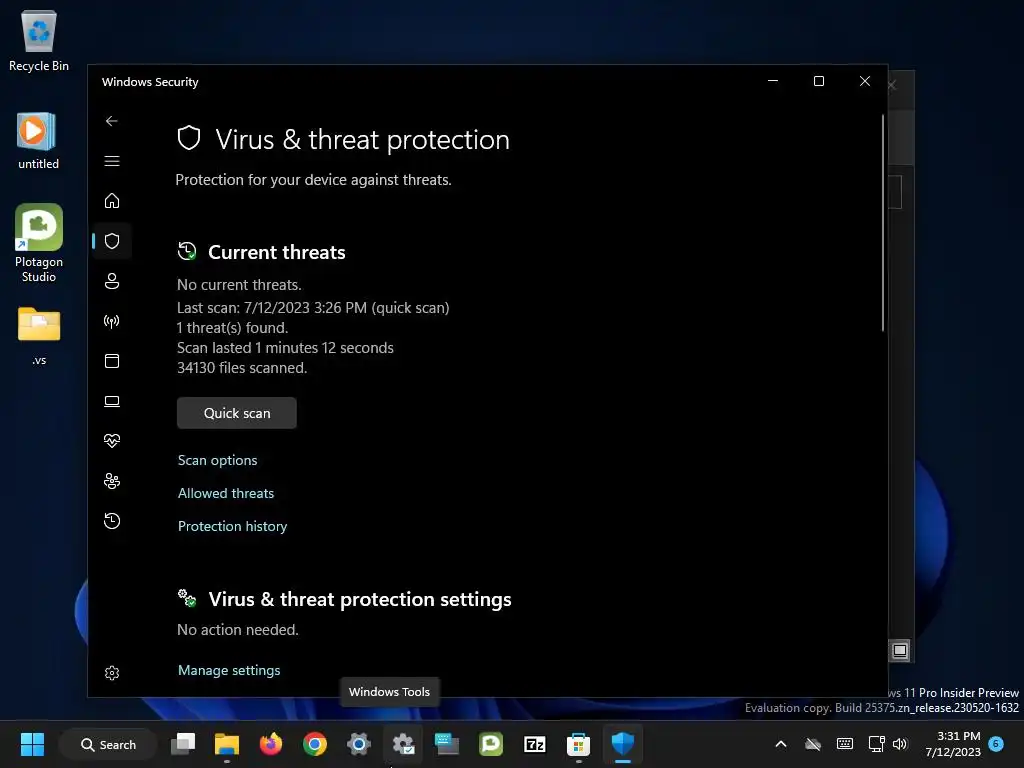Open 7-Zip from taskbar
Image resolution: width=1024 pixels, height=768 pixels.
(x=535, y=744)
